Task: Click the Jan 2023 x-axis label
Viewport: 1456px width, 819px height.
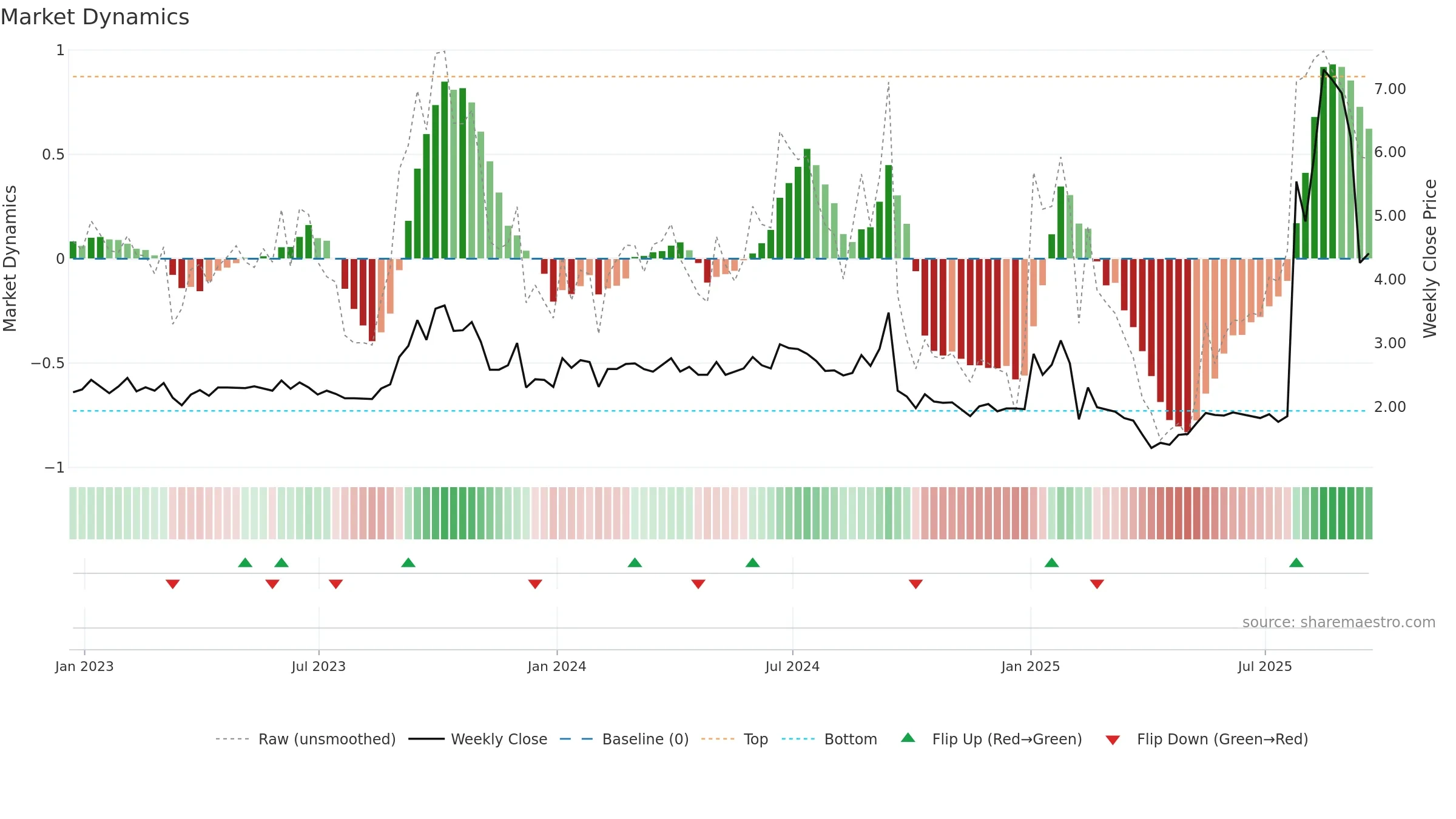Action: point(84,666)
